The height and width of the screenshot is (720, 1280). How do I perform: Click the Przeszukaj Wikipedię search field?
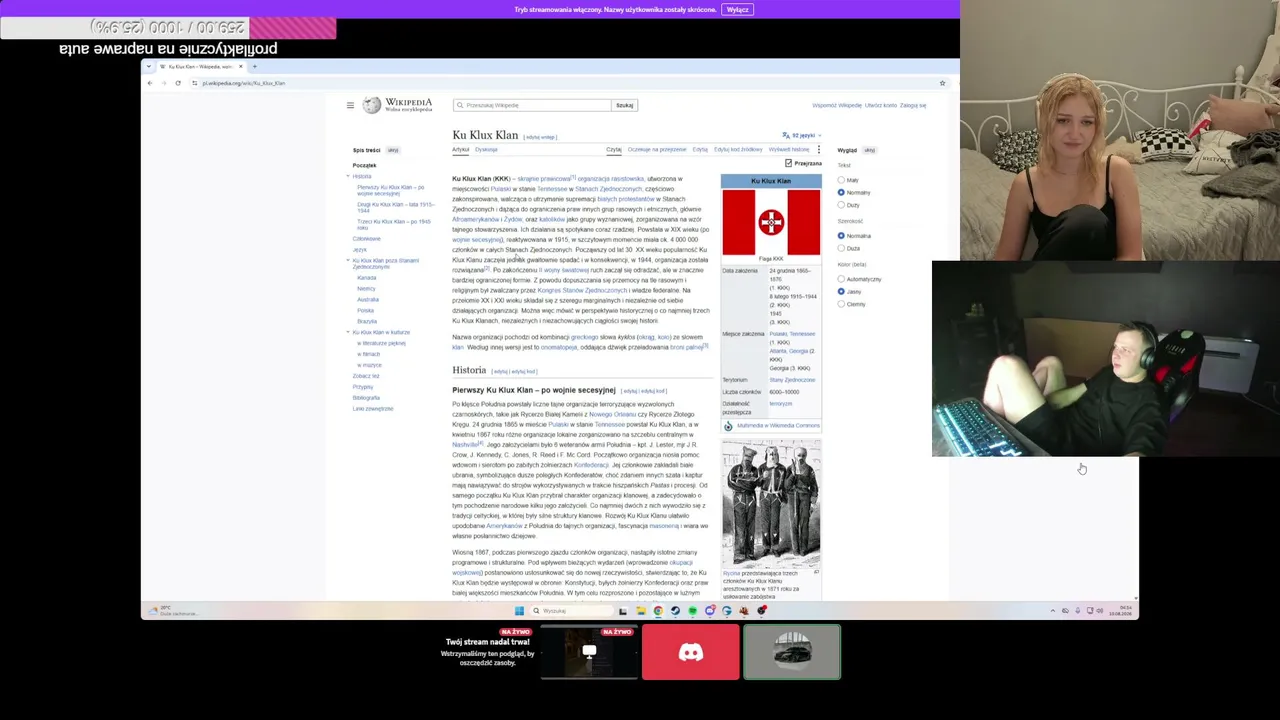coord(533,105)
